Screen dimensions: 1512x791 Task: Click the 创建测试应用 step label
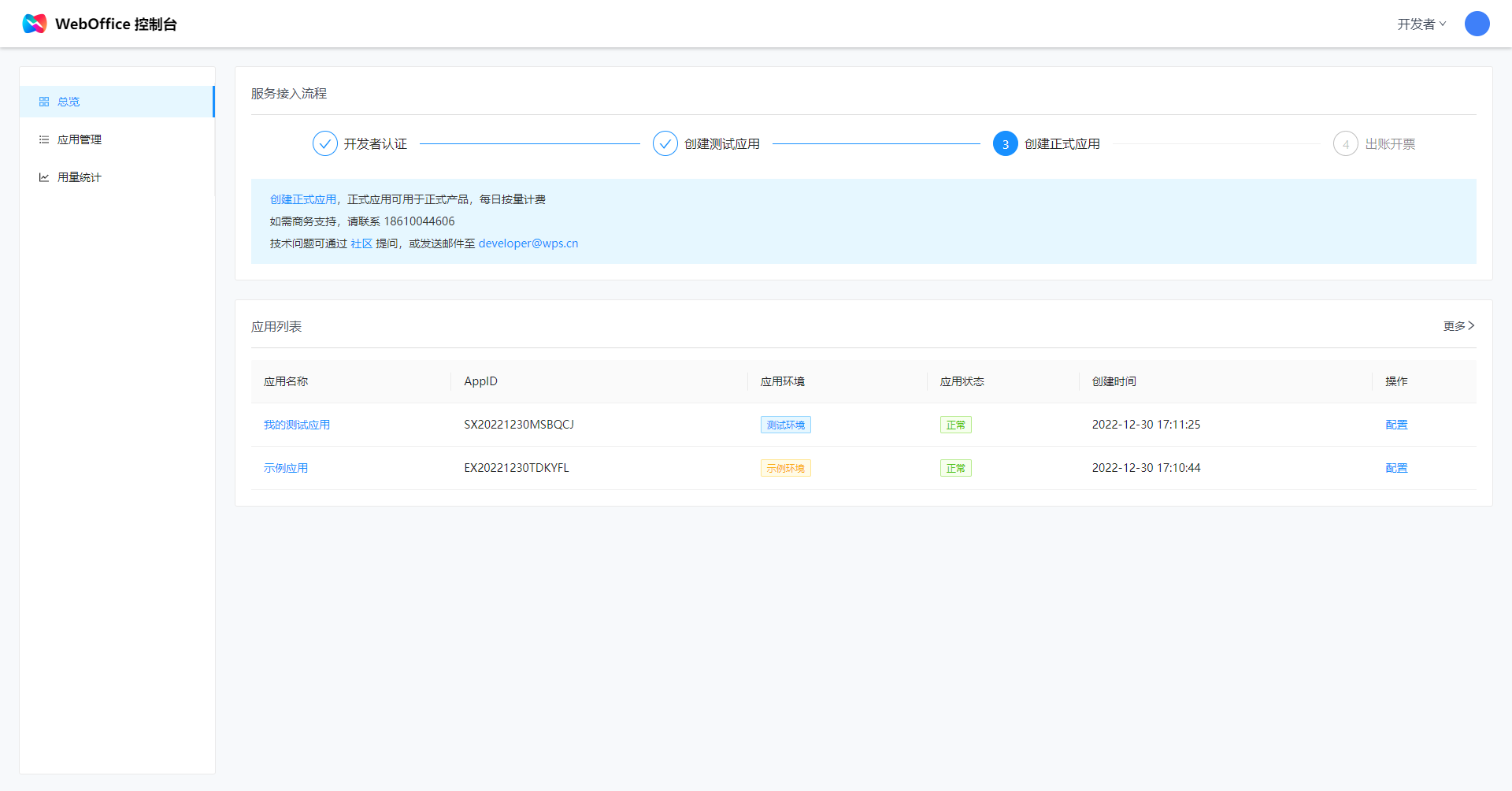(x=722, y=144)
